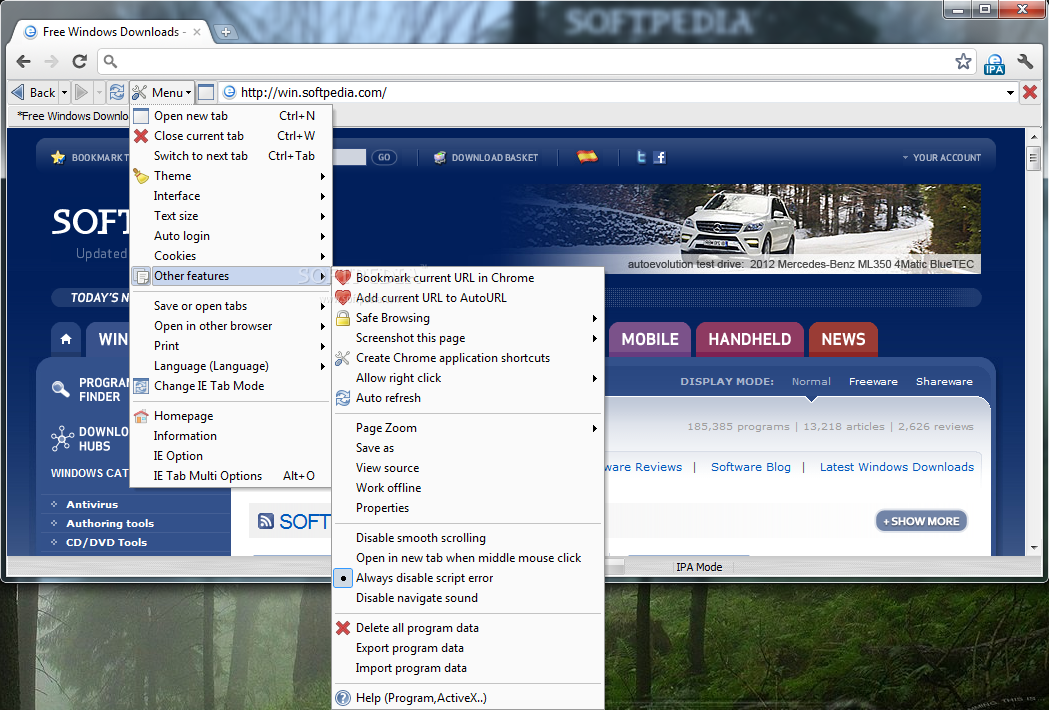Expand Save or open tabs submenu
The image size is (1049, 710).
pos(231,306)
